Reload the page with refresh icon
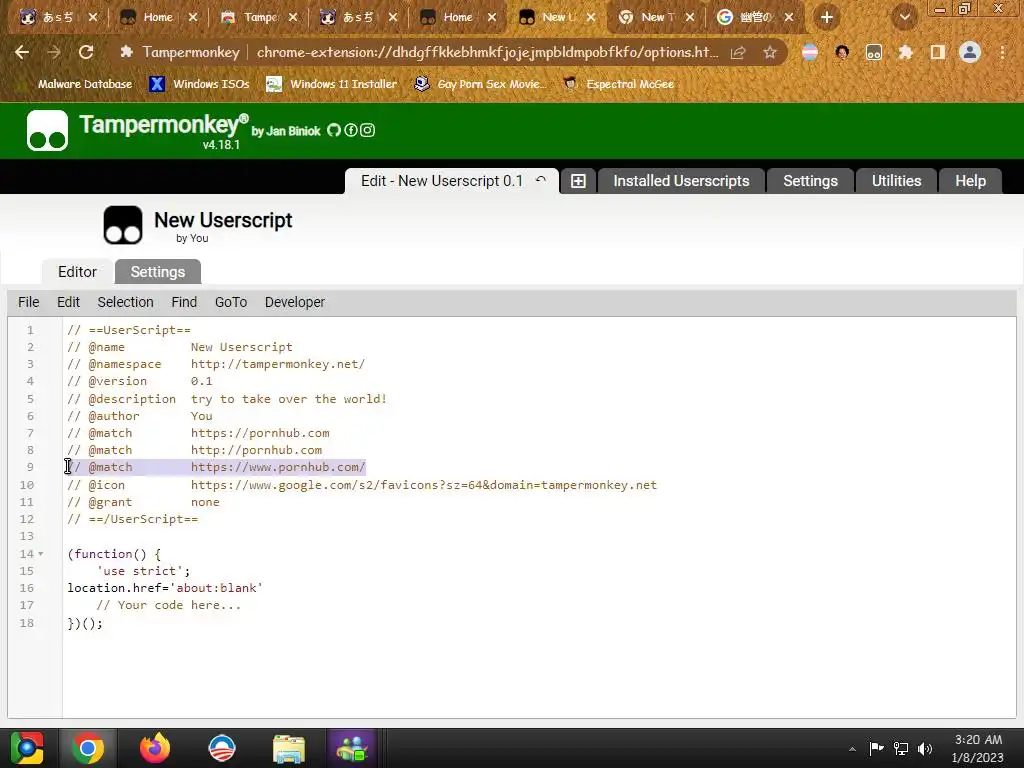Image resolution: width=1024 pixels, height=768 pixels. click(86, 52)
